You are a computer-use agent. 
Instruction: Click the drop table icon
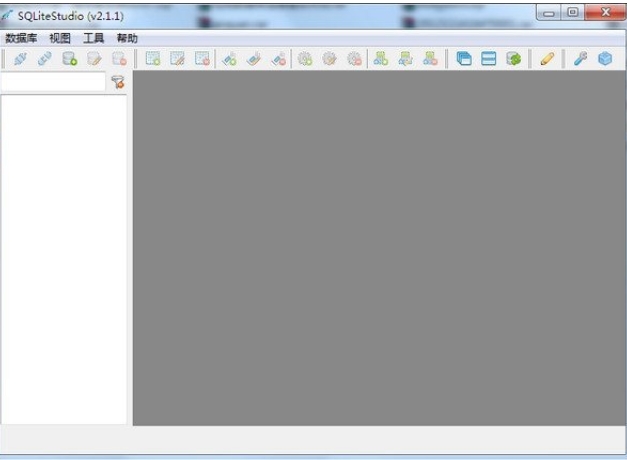202,59
